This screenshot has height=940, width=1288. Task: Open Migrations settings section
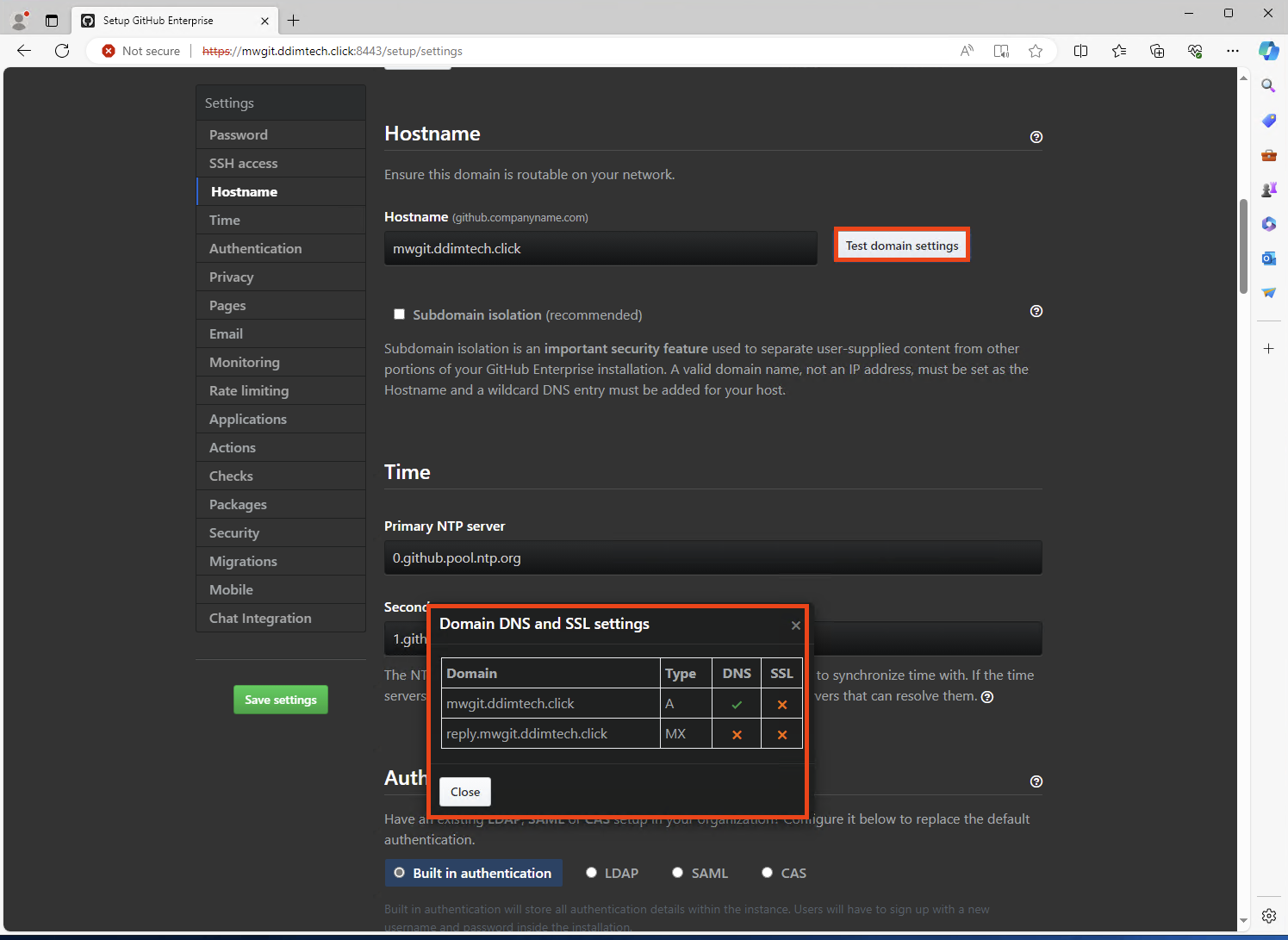[x=281, y=561]
